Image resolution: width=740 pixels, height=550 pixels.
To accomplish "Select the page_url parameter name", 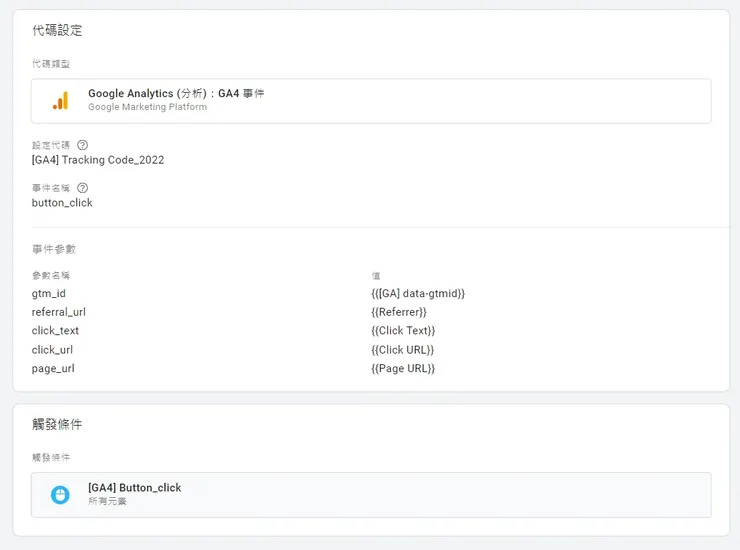I will coord(54,369).
